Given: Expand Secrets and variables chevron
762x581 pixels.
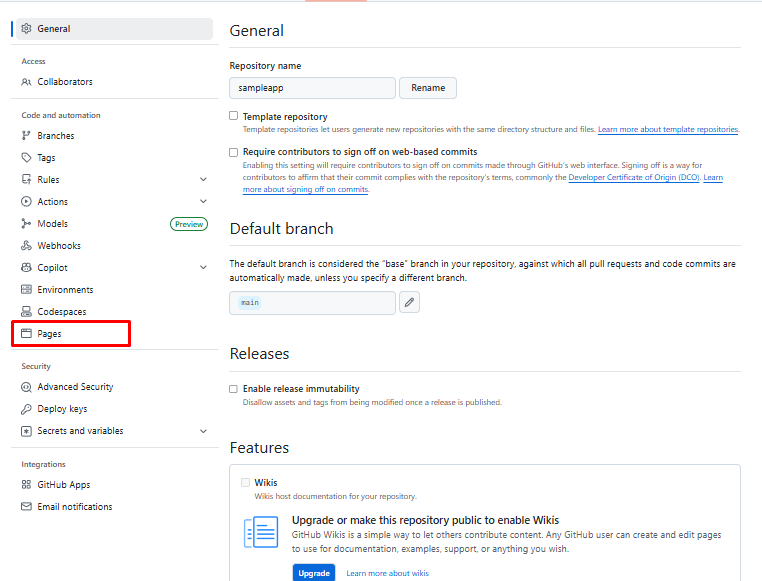Looking at the screenshot, I should (x=203, y=431).
